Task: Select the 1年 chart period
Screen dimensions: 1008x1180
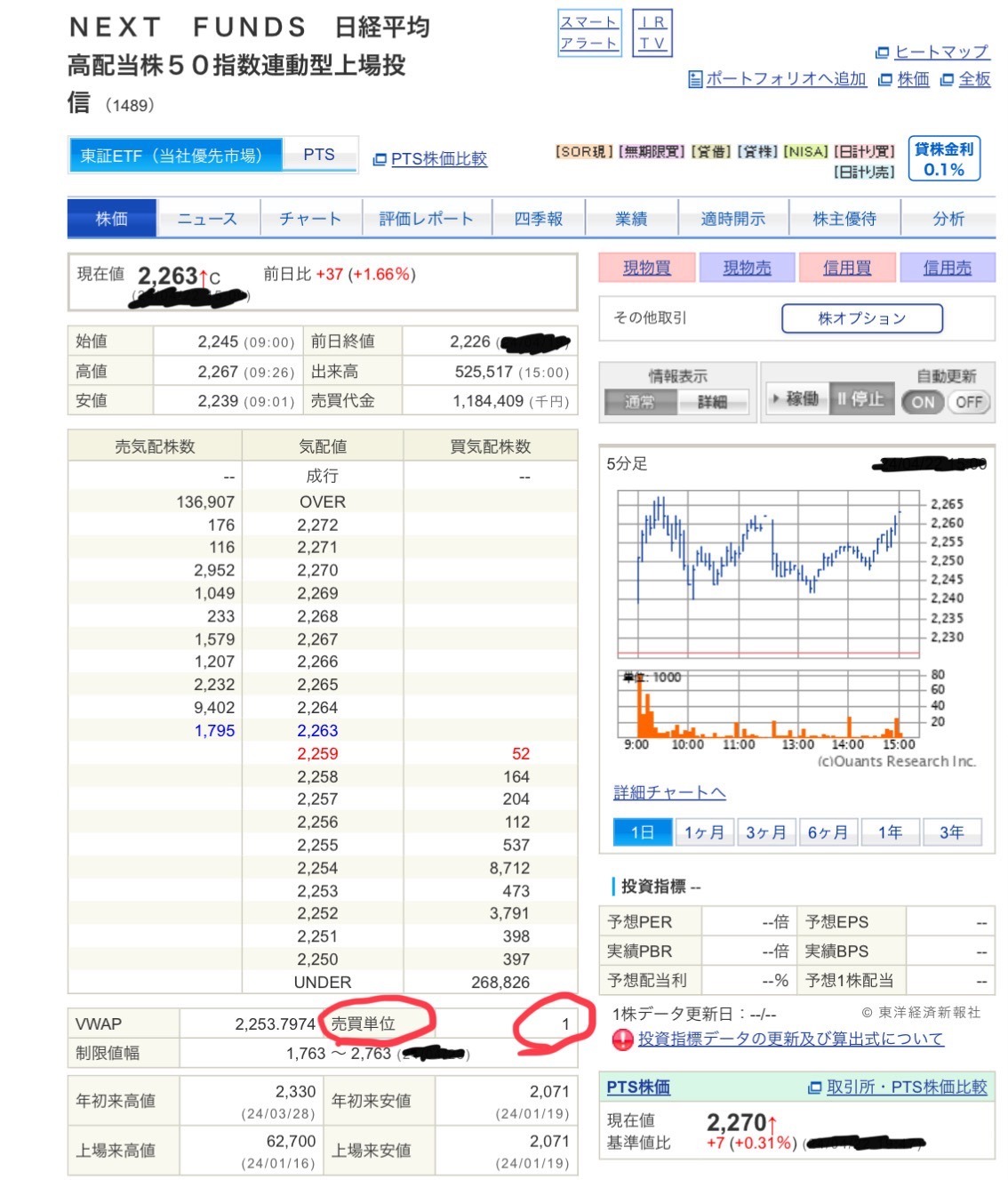Action: (891, 832)
